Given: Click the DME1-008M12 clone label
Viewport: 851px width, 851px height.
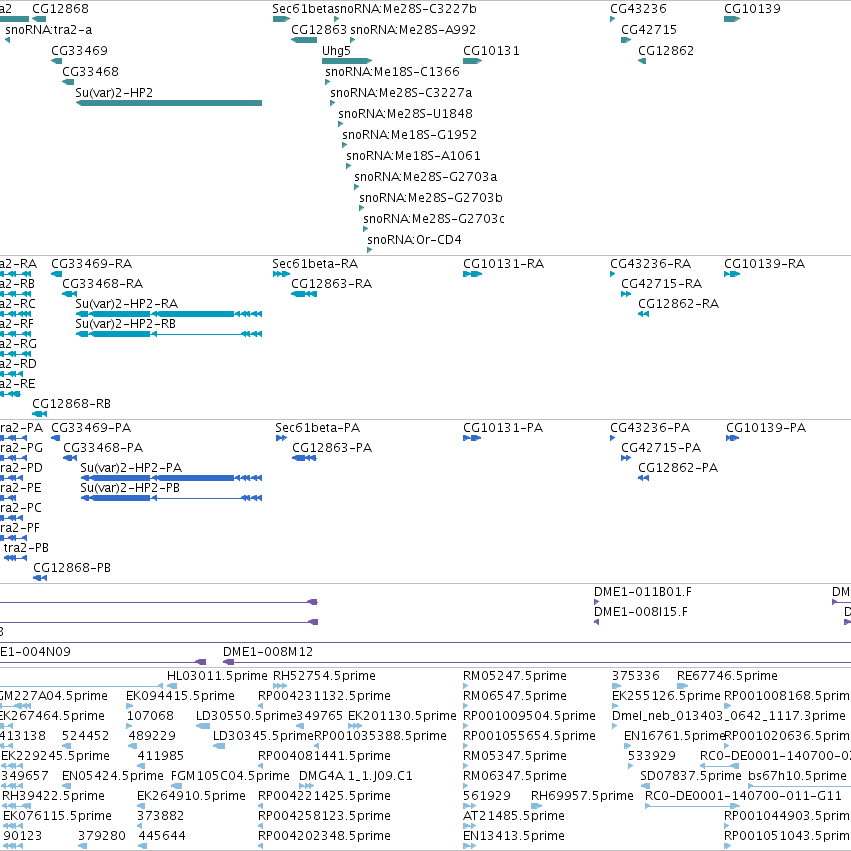Looking at the screenshot, I should click(268, 652).
